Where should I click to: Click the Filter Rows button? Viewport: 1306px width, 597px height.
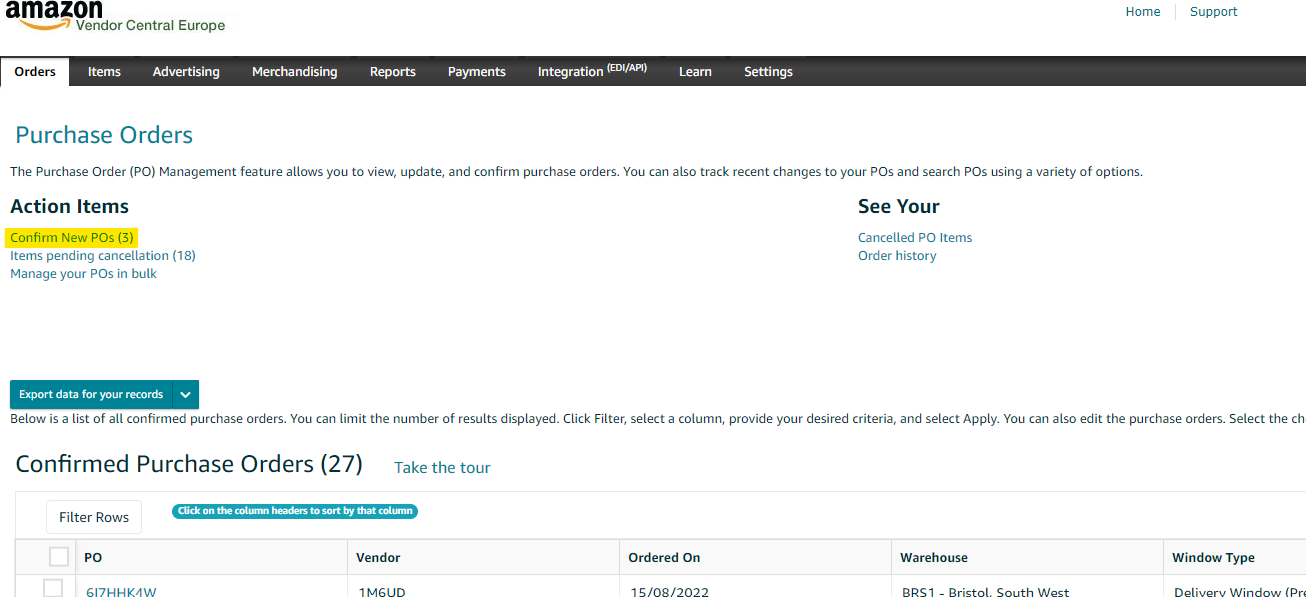(x=94, y=517)
